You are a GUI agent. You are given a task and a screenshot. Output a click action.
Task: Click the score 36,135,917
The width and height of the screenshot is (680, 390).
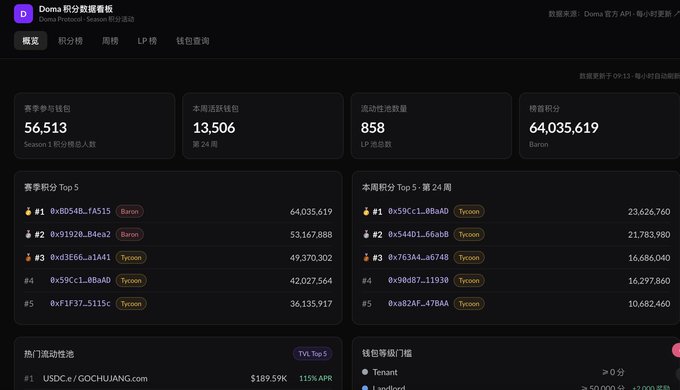point(311,304)
